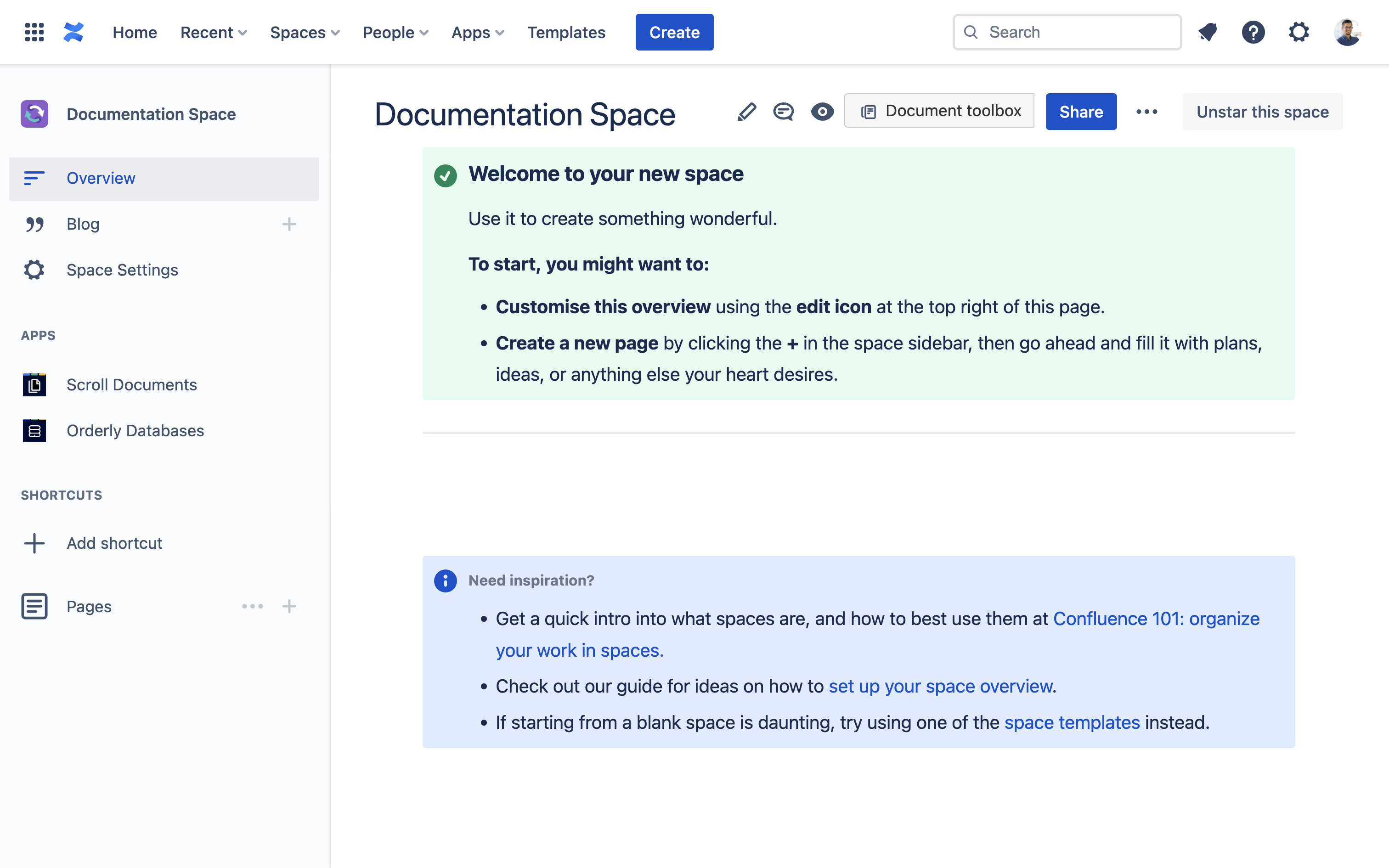Toggle watching with the eye icon
Screen dimensions: 1389x868
(x=822, y=111)
